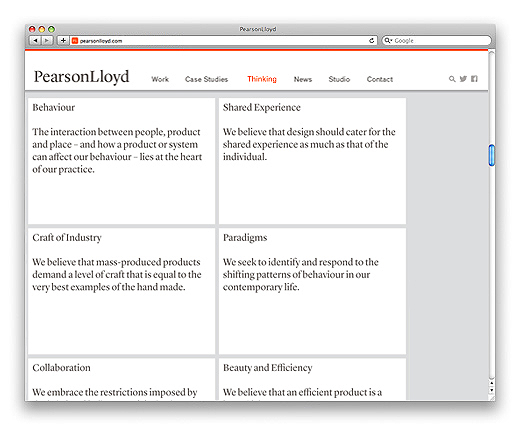Screen dimensions: 520x424
Task: Click the pearsonlloyd.com address field
Action: [x=223, y=41]
